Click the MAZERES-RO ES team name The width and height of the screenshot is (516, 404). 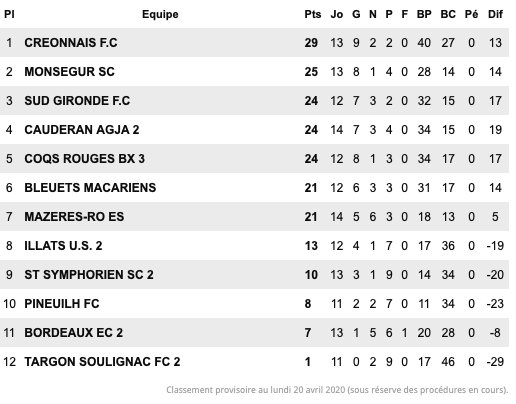click(74, 217)
